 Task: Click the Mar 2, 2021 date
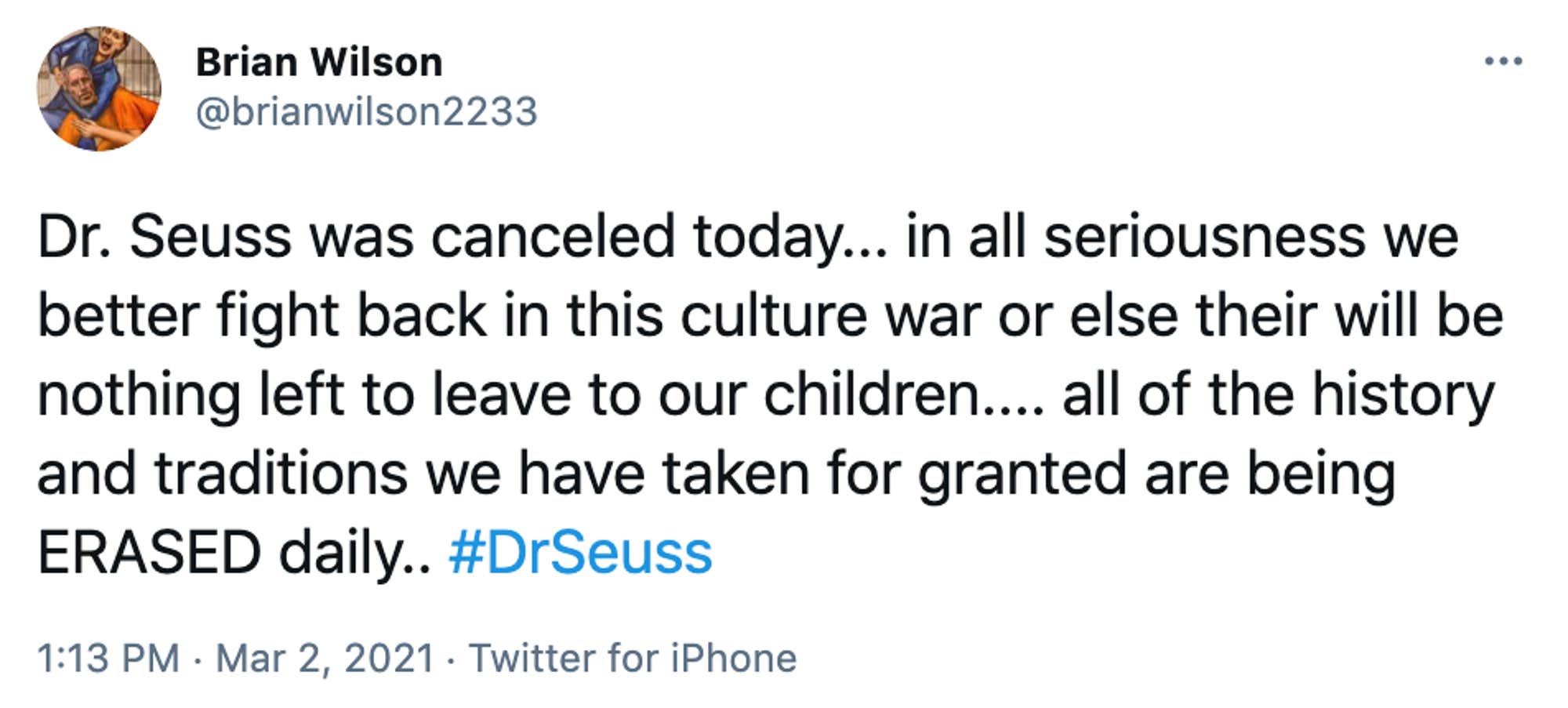point(325,657)
